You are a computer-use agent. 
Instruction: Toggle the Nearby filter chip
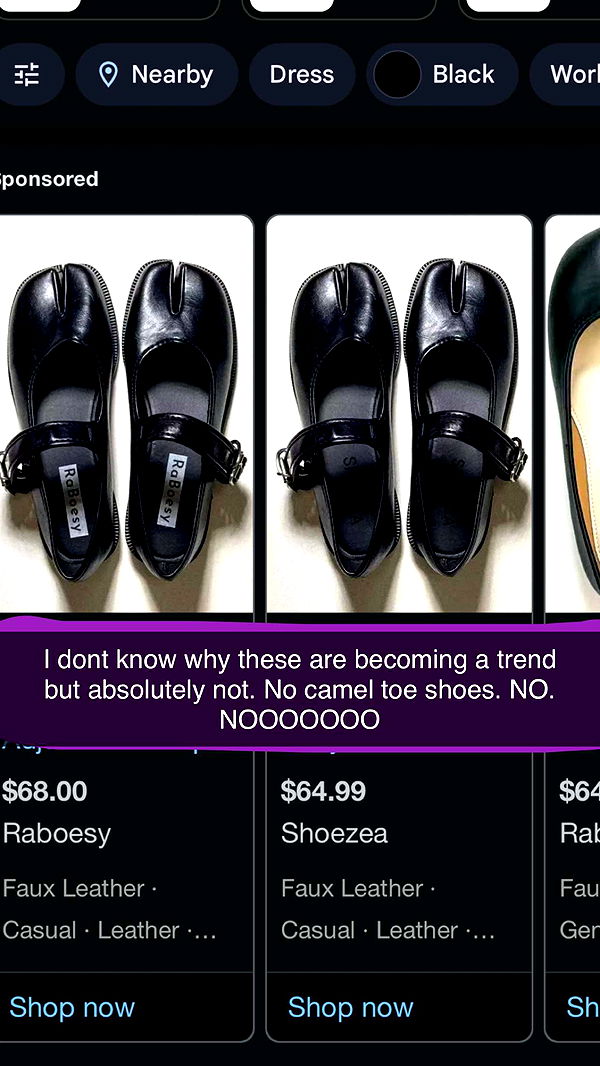point(157,75)
